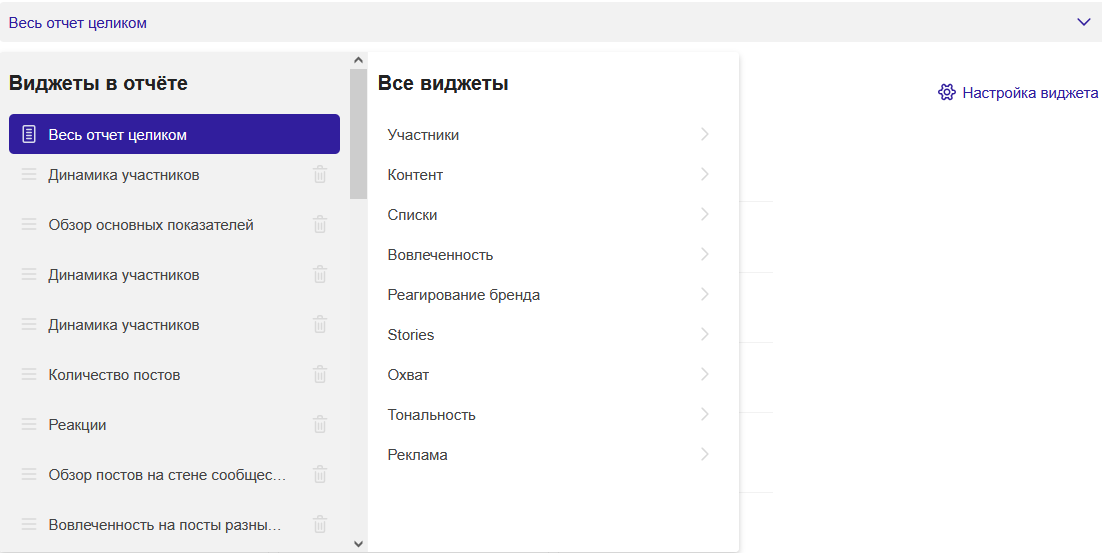
Task: Click document icon in Весь отчет целиком item
Action: (x=29, y=134)
